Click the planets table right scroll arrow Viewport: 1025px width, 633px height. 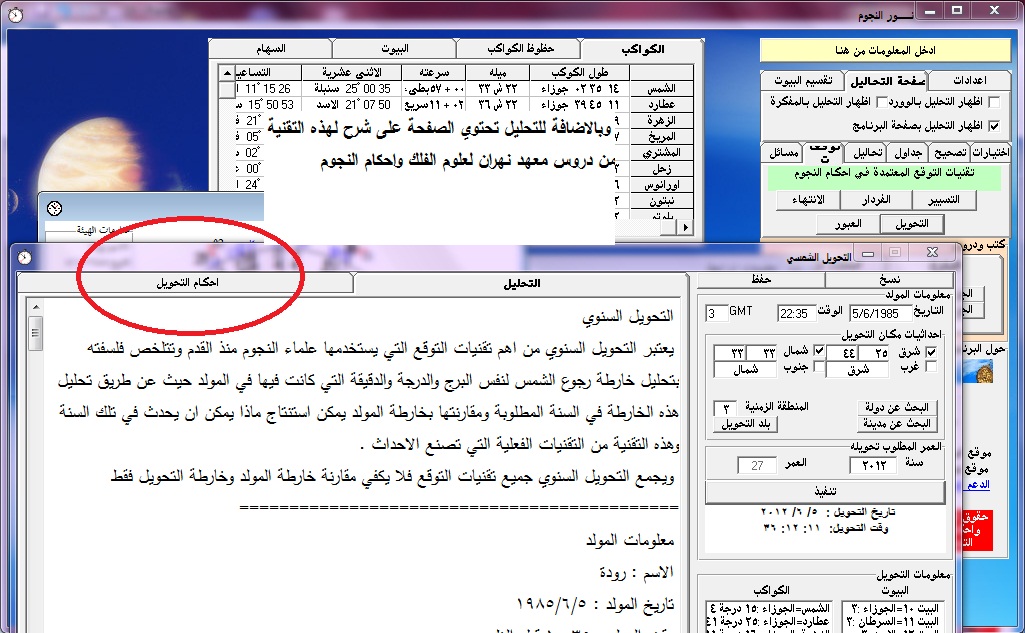[685, 228]
